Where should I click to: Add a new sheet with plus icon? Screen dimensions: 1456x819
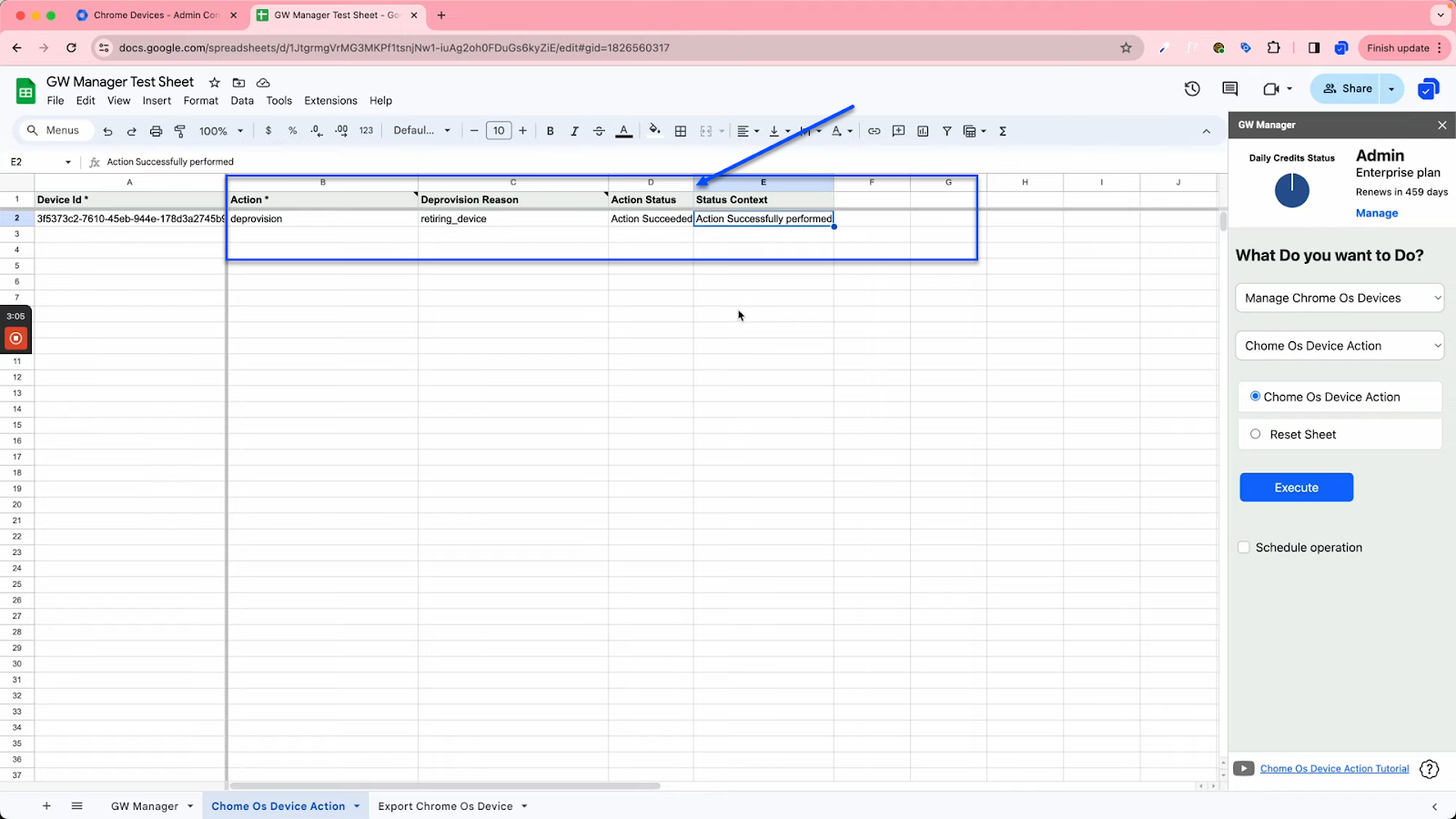(46, 806)
